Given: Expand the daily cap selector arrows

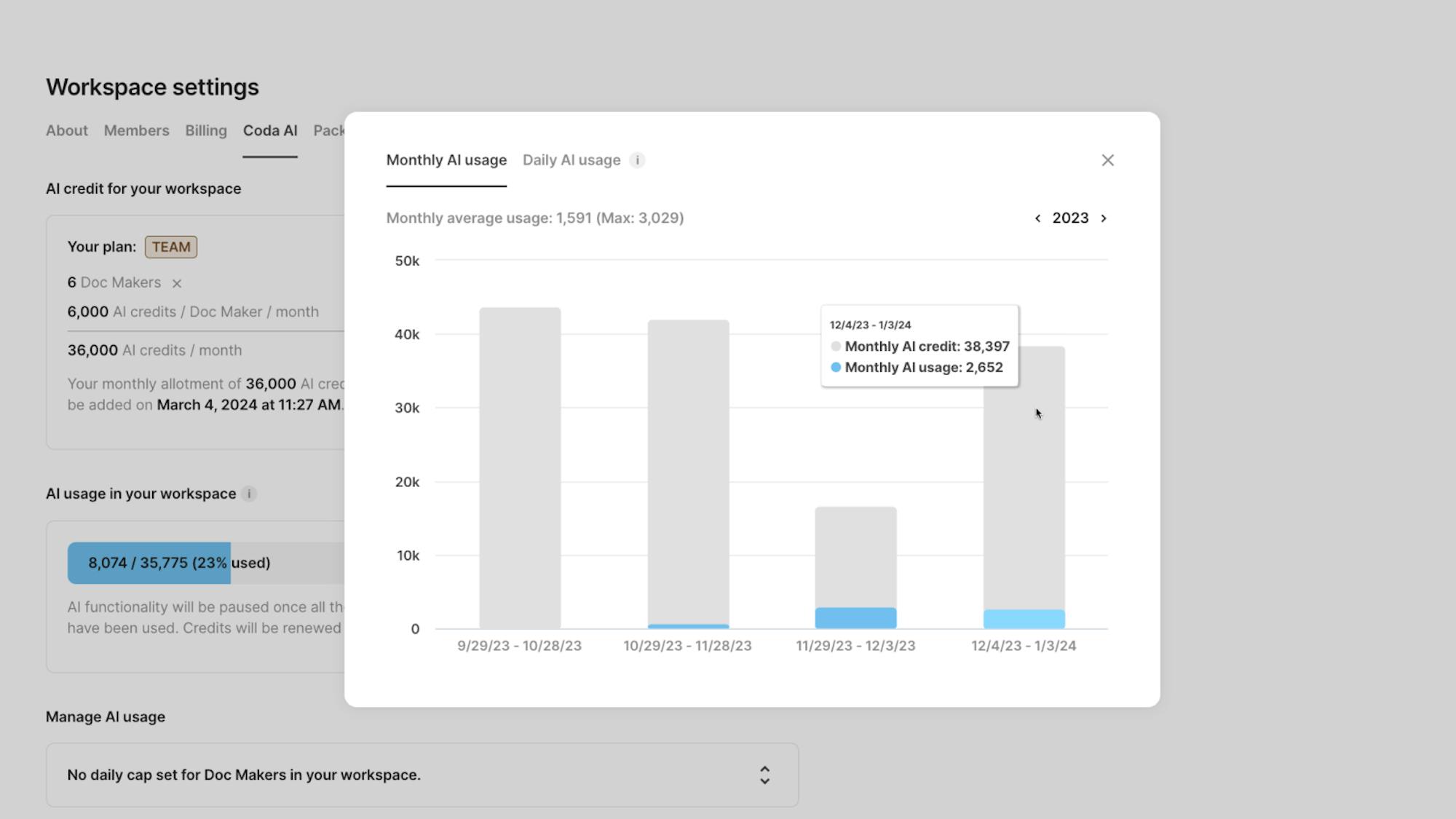Looking at the screenshot, I should tap(764, 775).
